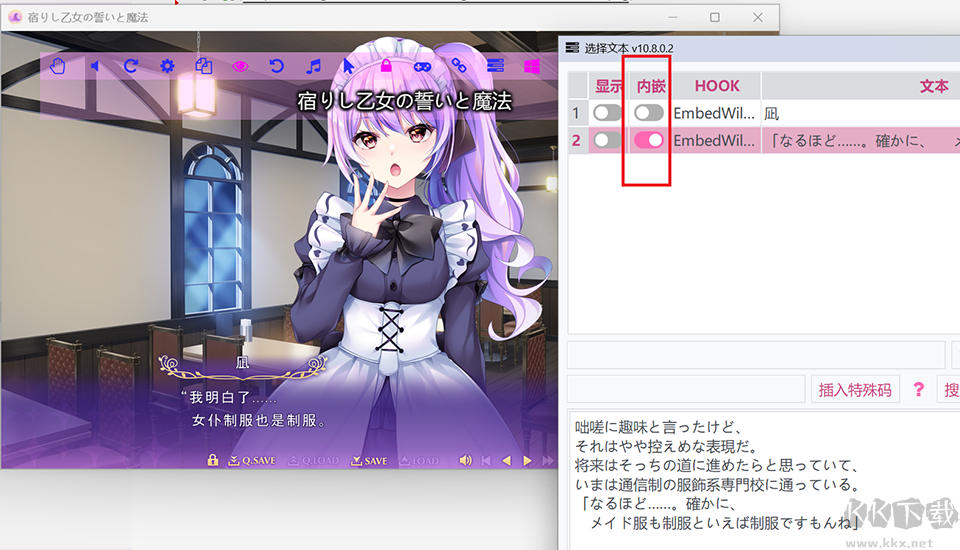This screenshot has height=550, width=960.
Task: Click line いまは通信制の服飾系専門校に通っている。
Action: click(x=718, y=484)
